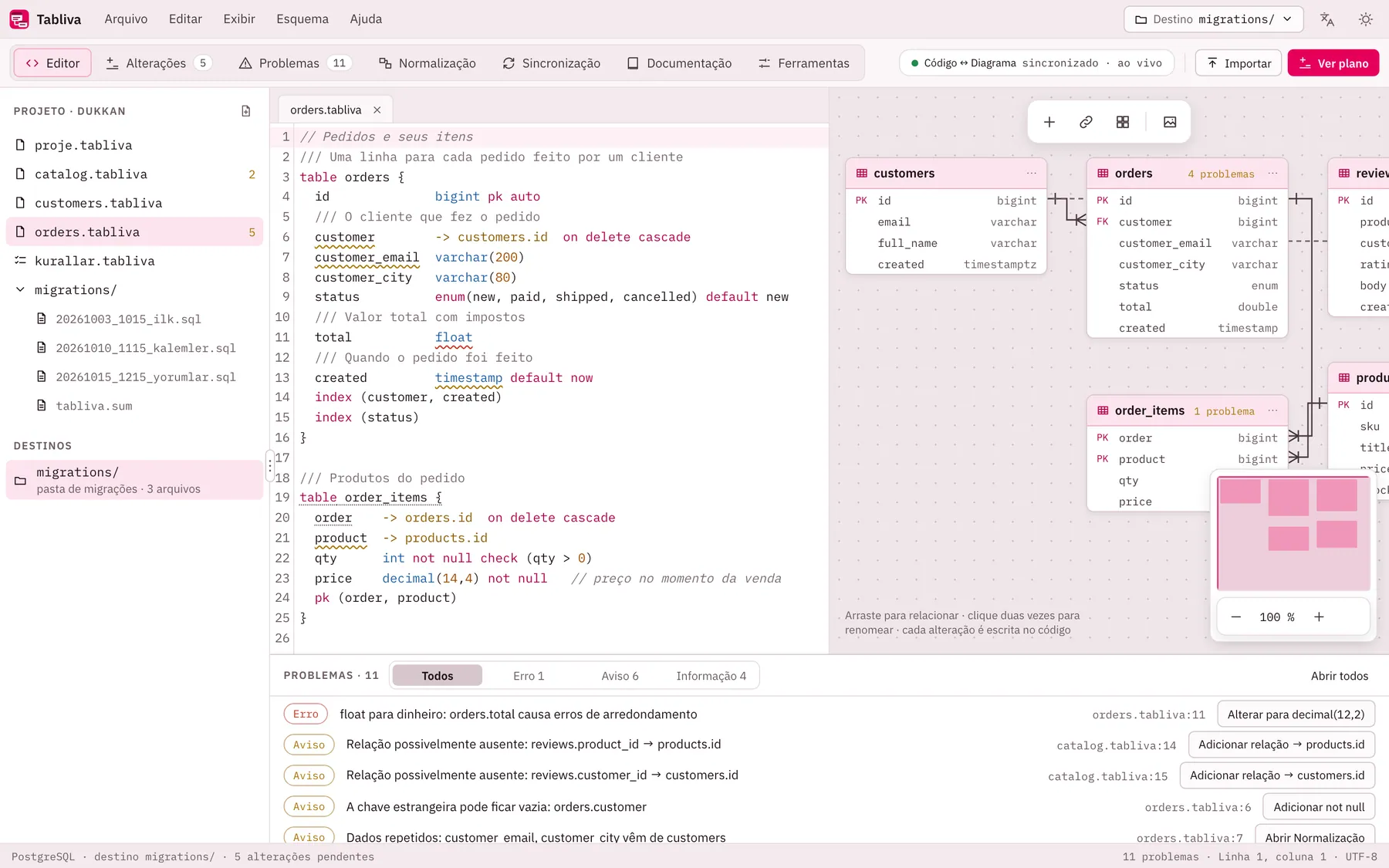
Task: Collapse the migrations/ folder in file tree
Action: tap(20, 290)
